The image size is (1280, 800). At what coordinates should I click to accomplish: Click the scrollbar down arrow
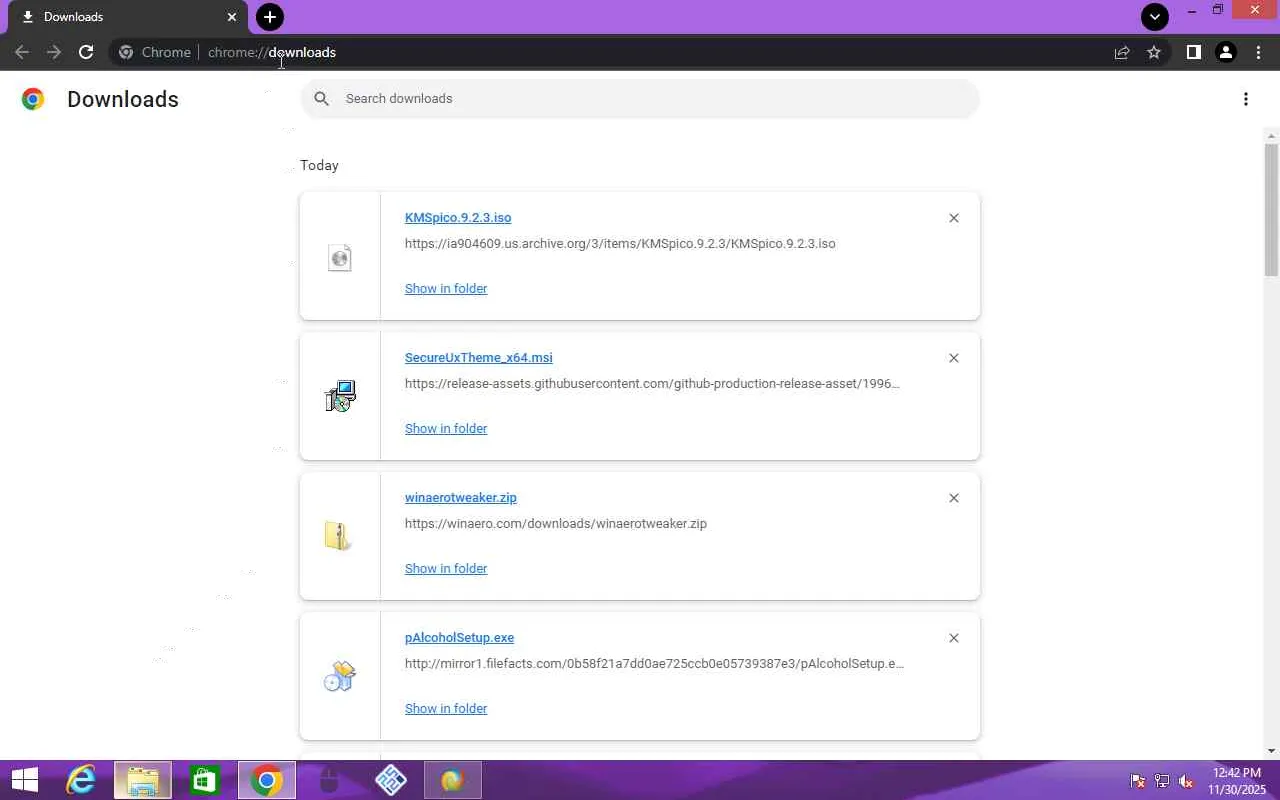pos(1271,751)
